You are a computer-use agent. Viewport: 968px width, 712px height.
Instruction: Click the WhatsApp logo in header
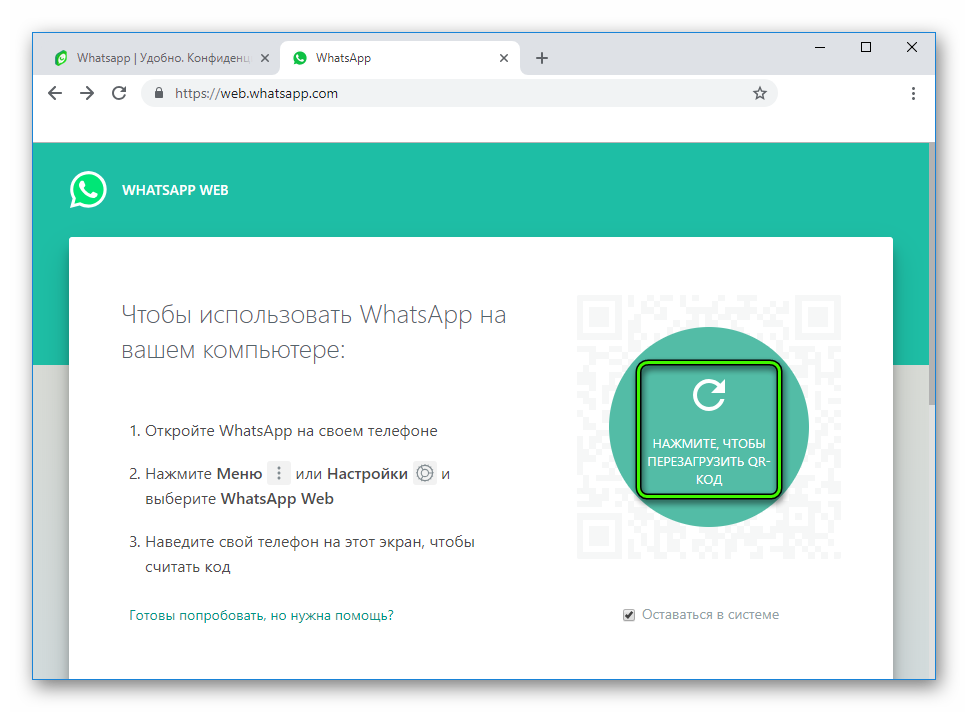tap(88, 190)
